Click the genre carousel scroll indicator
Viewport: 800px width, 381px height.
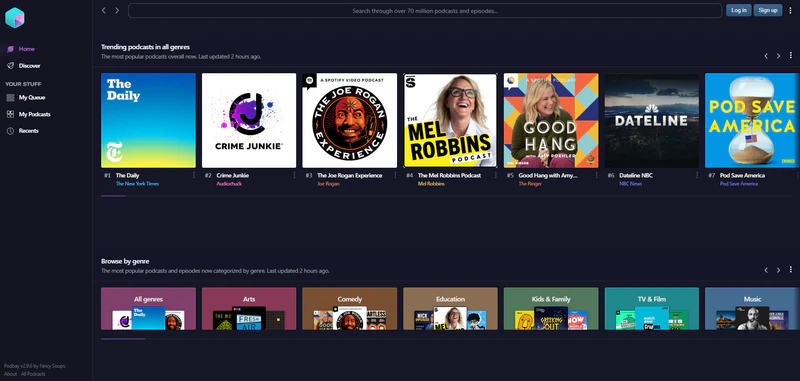(x=123, y=339)
